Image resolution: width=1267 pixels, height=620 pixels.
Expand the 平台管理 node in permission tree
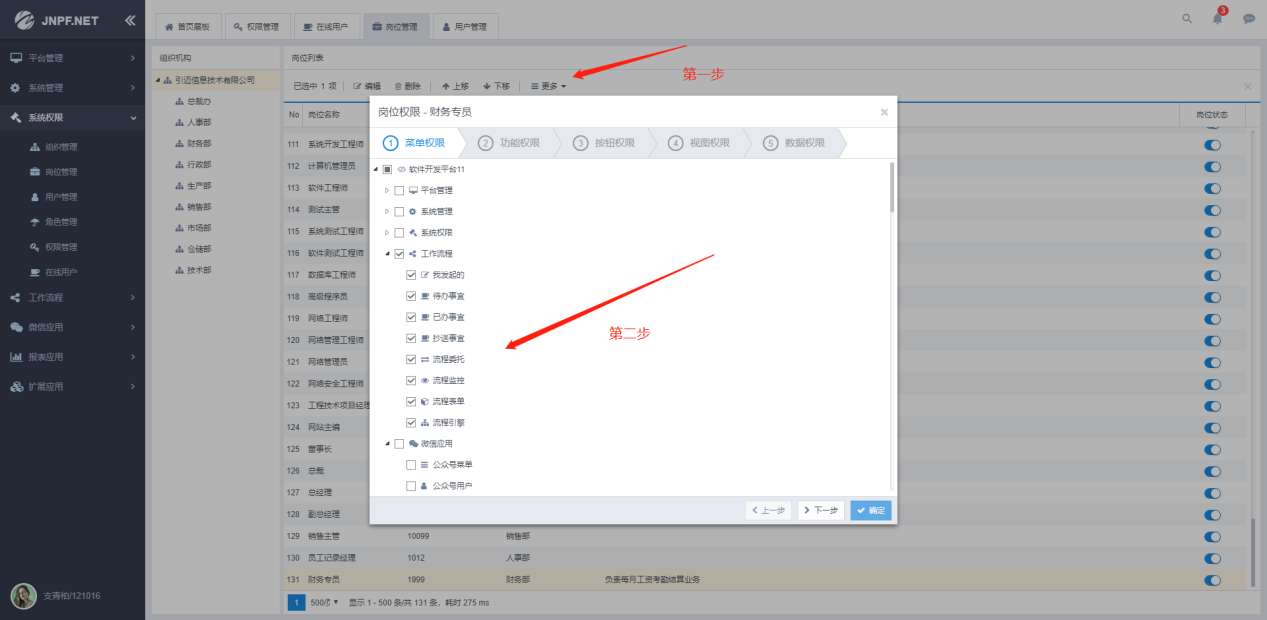click(387, 190)
